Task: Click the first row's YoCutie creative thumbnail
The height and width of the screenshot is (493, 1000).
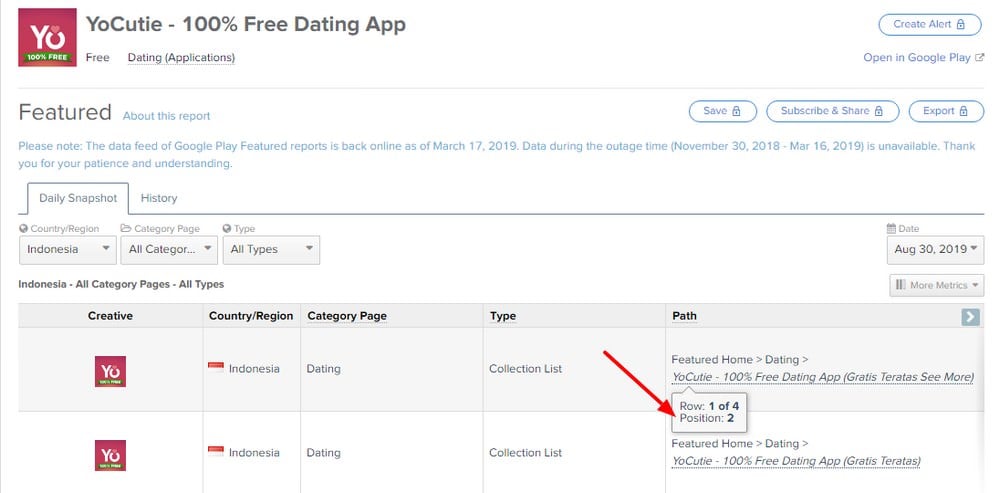Action: pos(110,371)
